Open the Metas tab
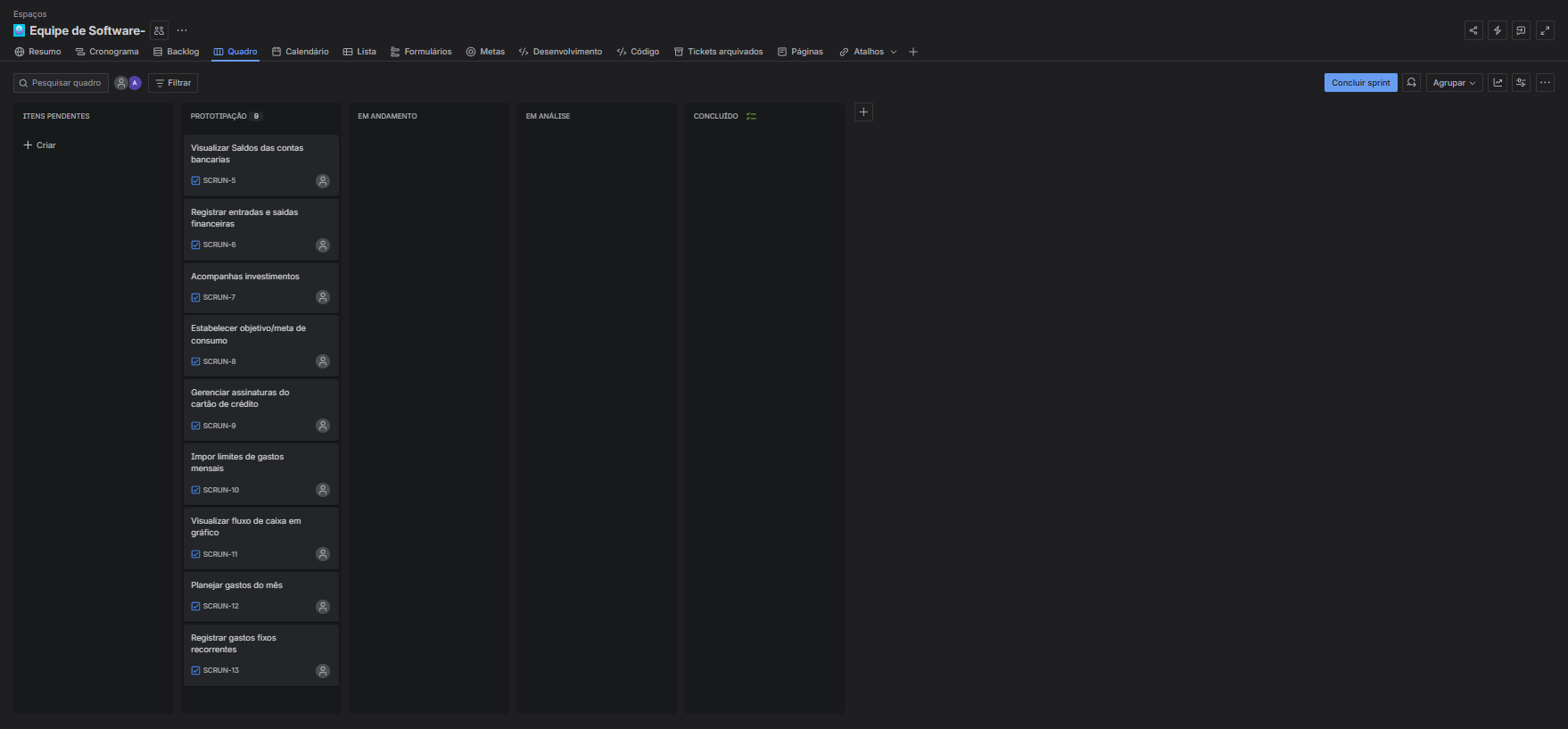 [x=485, y=52]
